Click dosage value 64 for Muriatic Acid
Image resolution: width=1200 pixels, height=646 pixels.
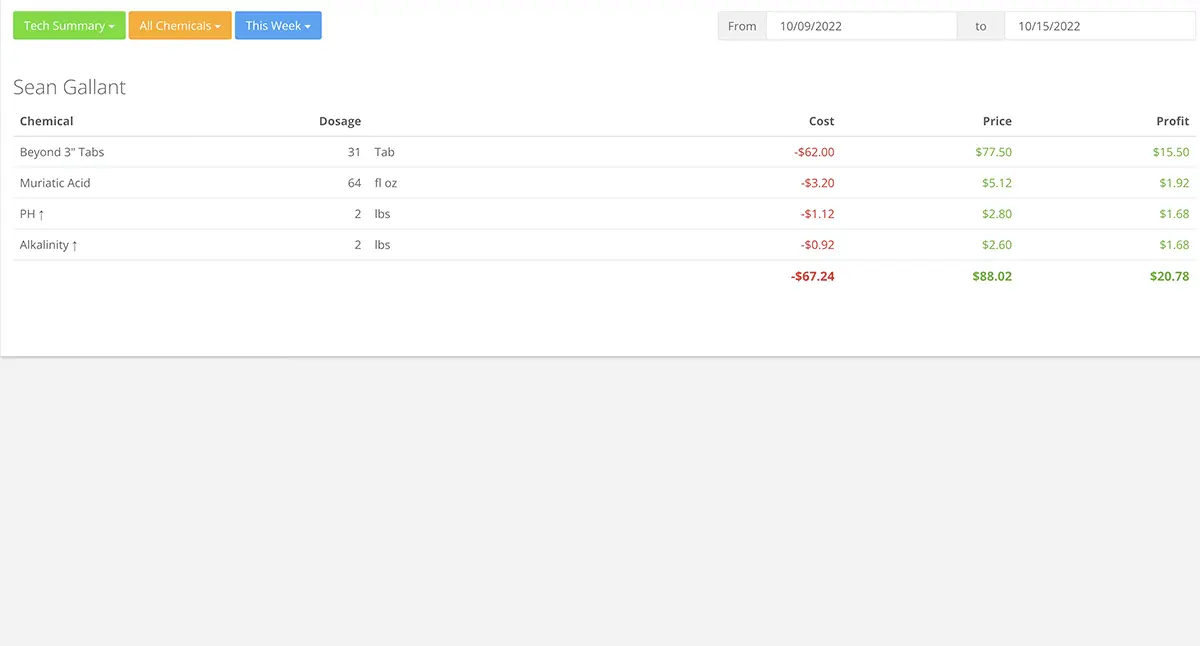(354, 183)
